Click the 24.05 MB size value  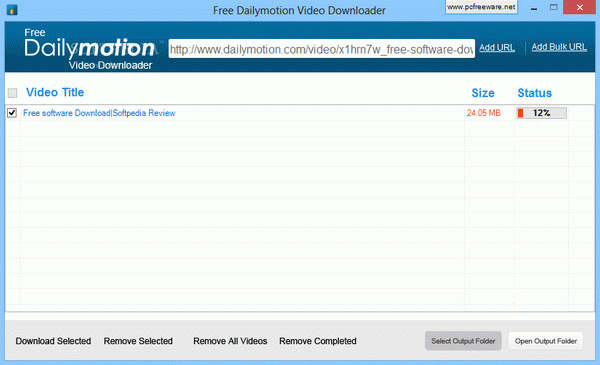point(484,113)
